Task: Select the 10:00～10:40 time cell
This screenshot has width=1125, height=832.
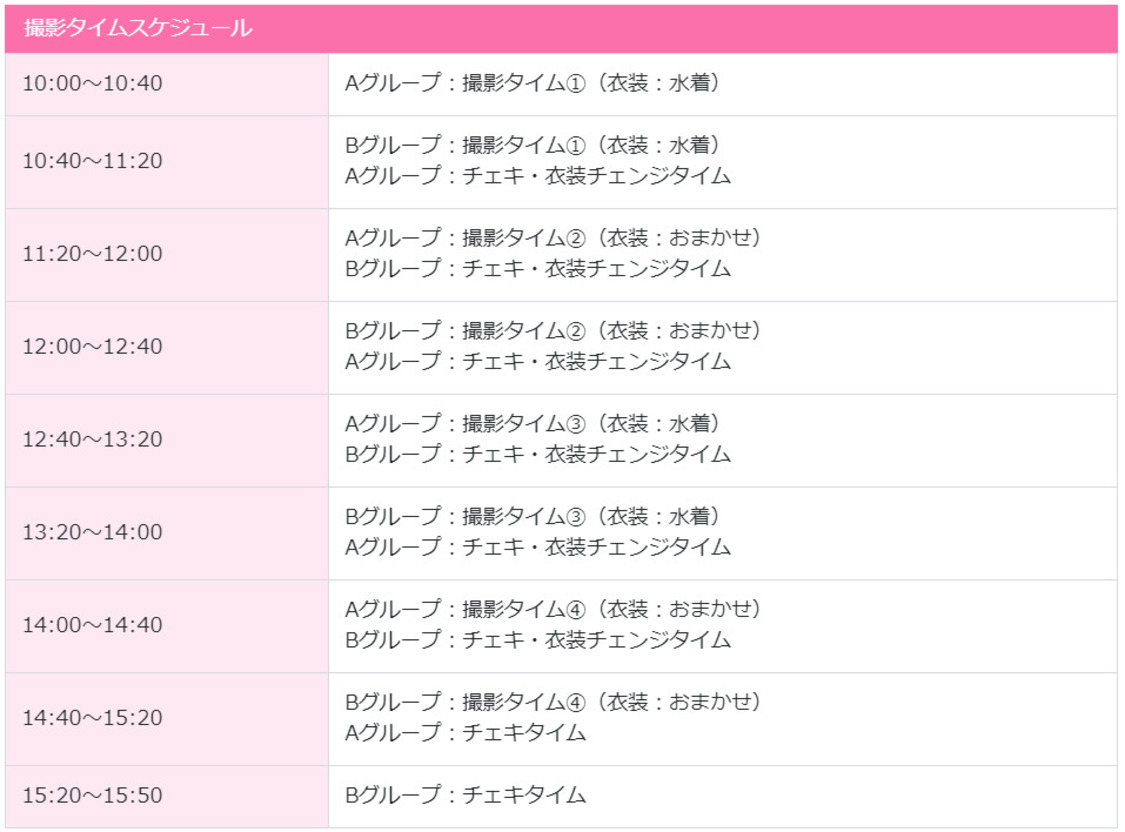Action: 92,84
